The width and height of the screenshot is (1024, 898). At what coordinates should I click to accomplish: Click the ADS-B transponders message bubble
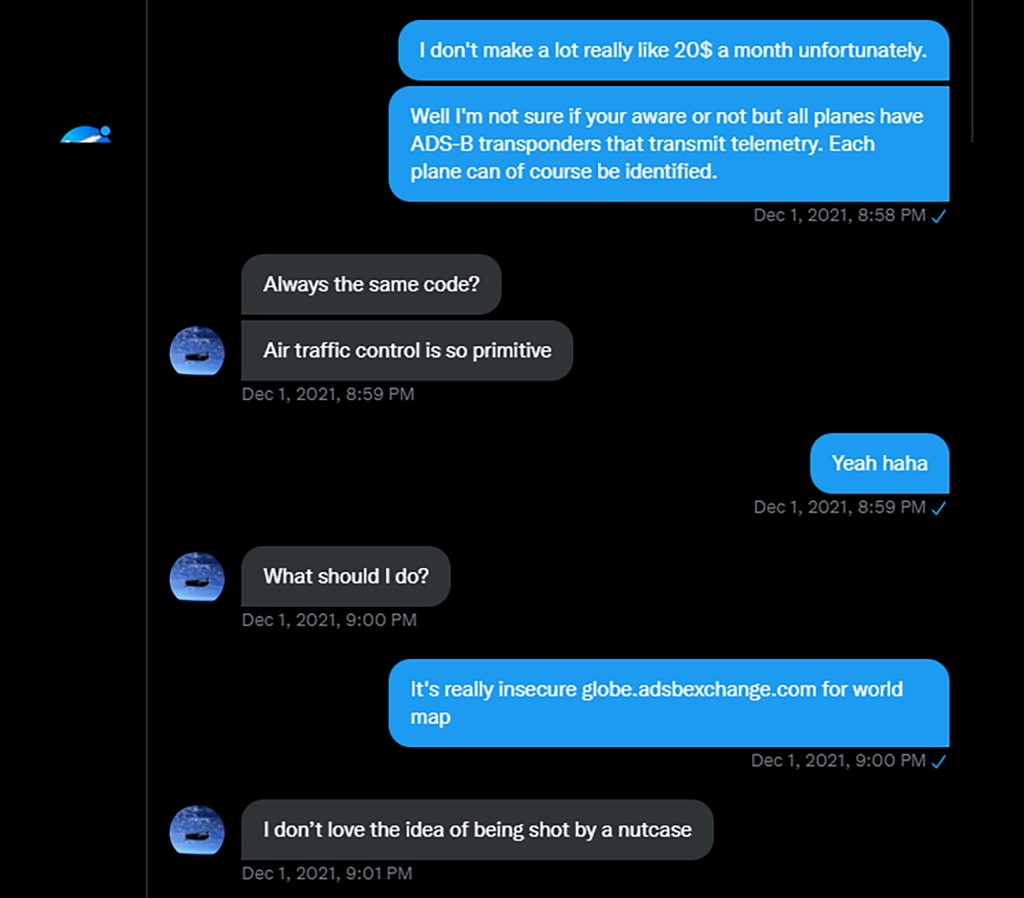tap(668, 144)
